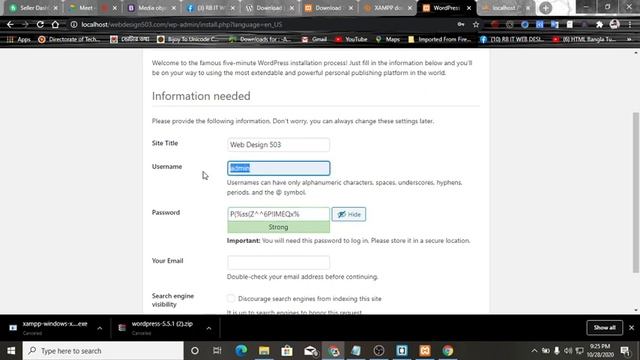Viewport: 640px width, 360px height.
Task: Open Cortana circle icon
Action: point(195,351)
